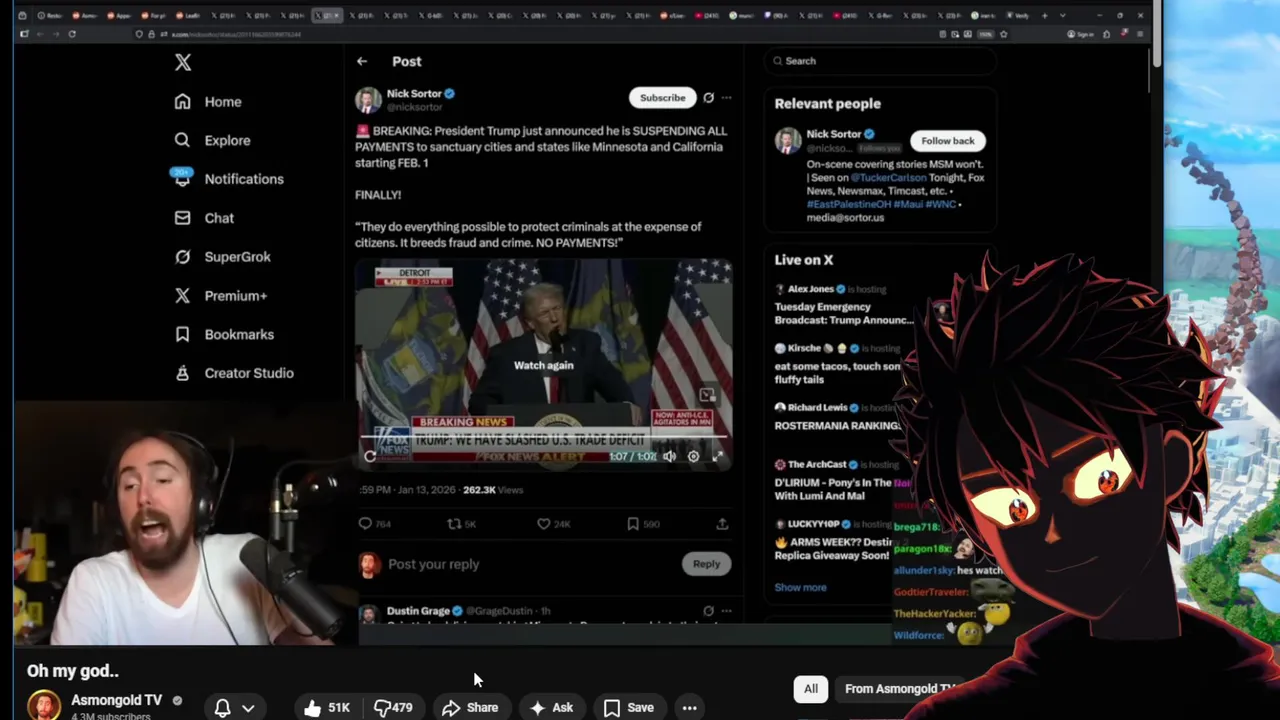Click the back arrow beside Post
This screenshot has height=720, width=1280.
[362, 61]
